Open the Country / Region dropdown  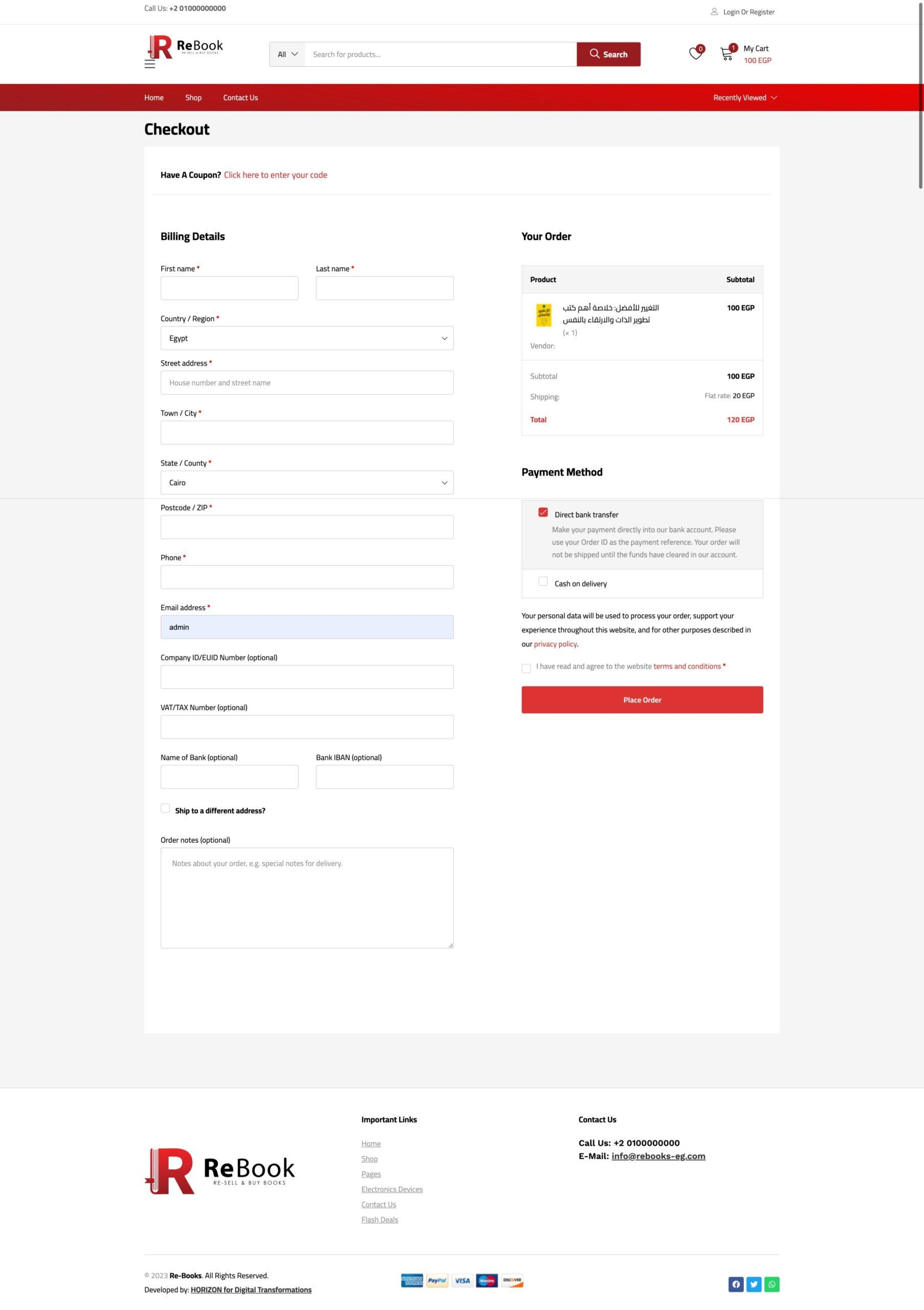pyautogui.click(x=307, y=338)
